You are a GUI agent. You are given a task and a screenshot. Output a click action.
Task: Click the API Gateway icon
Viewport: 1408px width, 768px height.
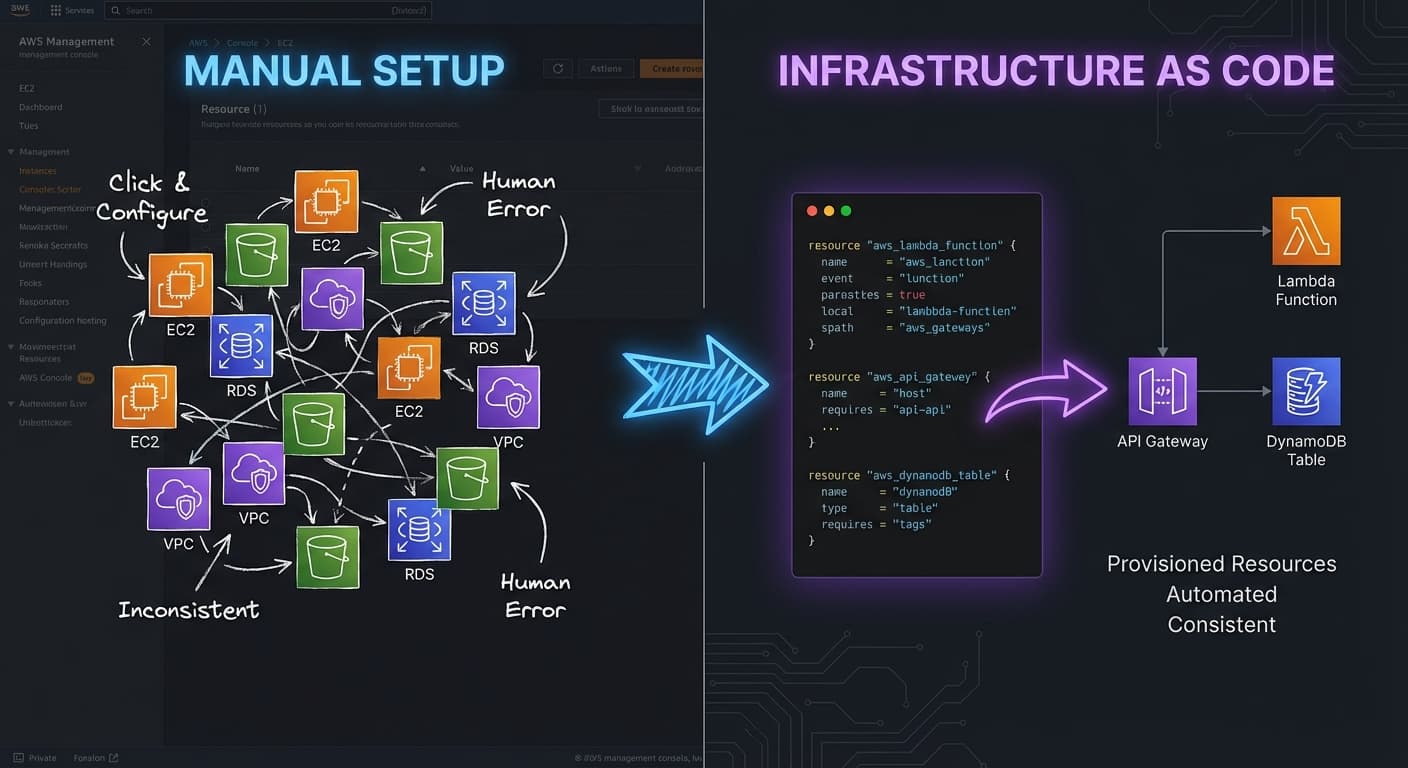click(x=1162, y=391)
